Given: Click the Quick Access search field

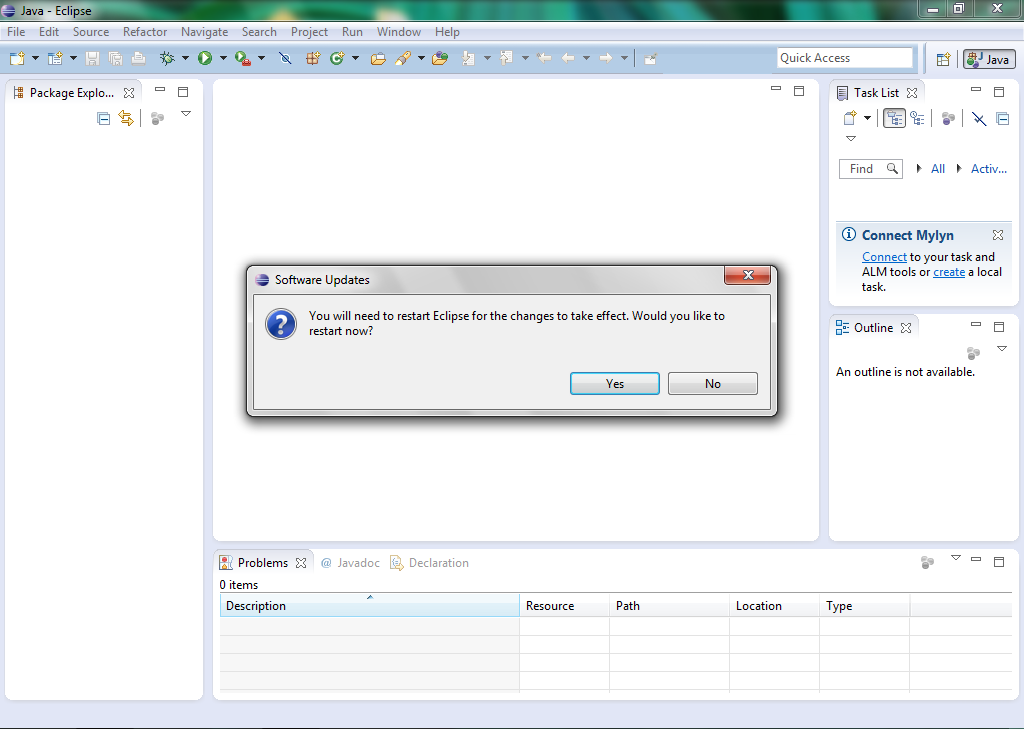Looking at the screenshot, I should click(x=845, y=58).
